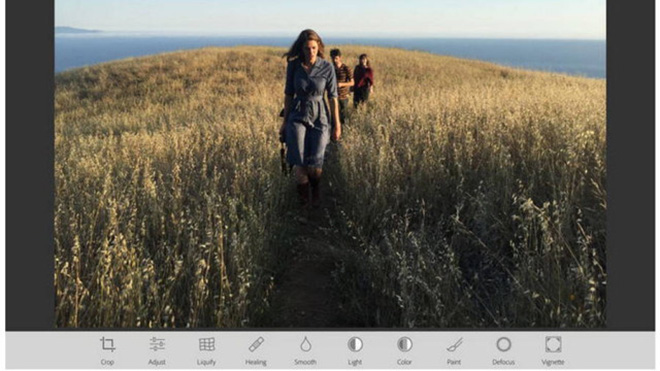660x371 pixels.
Task: Select the Crop tool icon
Action: tap(107, 344)
